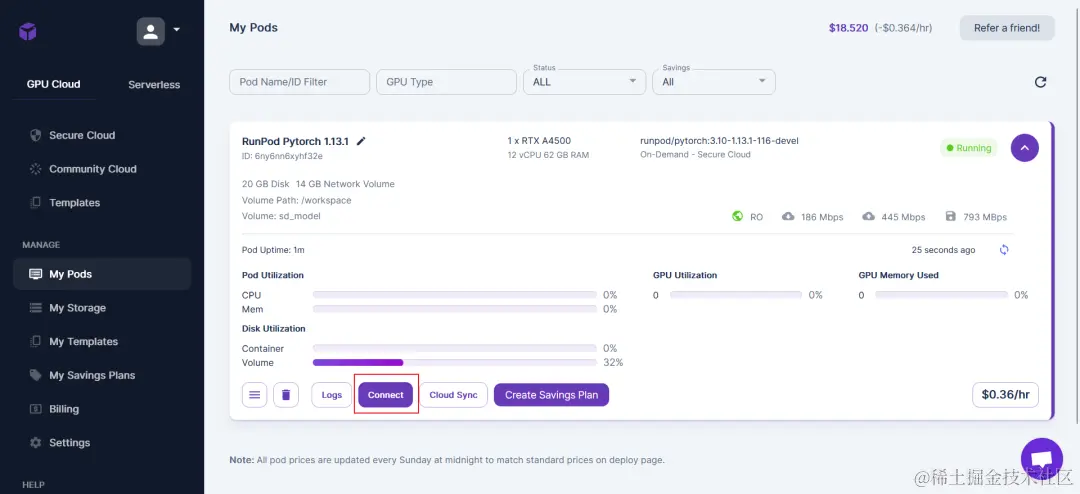
Task: Click the 1 x RTX A4500 text
Action: (x=539, y=141)
